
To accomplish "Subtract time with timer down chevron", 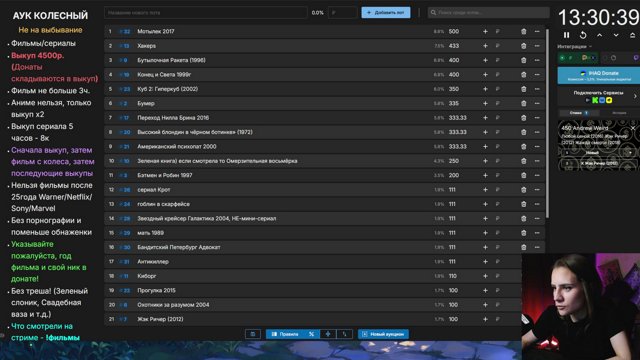I will coord(616,35).
